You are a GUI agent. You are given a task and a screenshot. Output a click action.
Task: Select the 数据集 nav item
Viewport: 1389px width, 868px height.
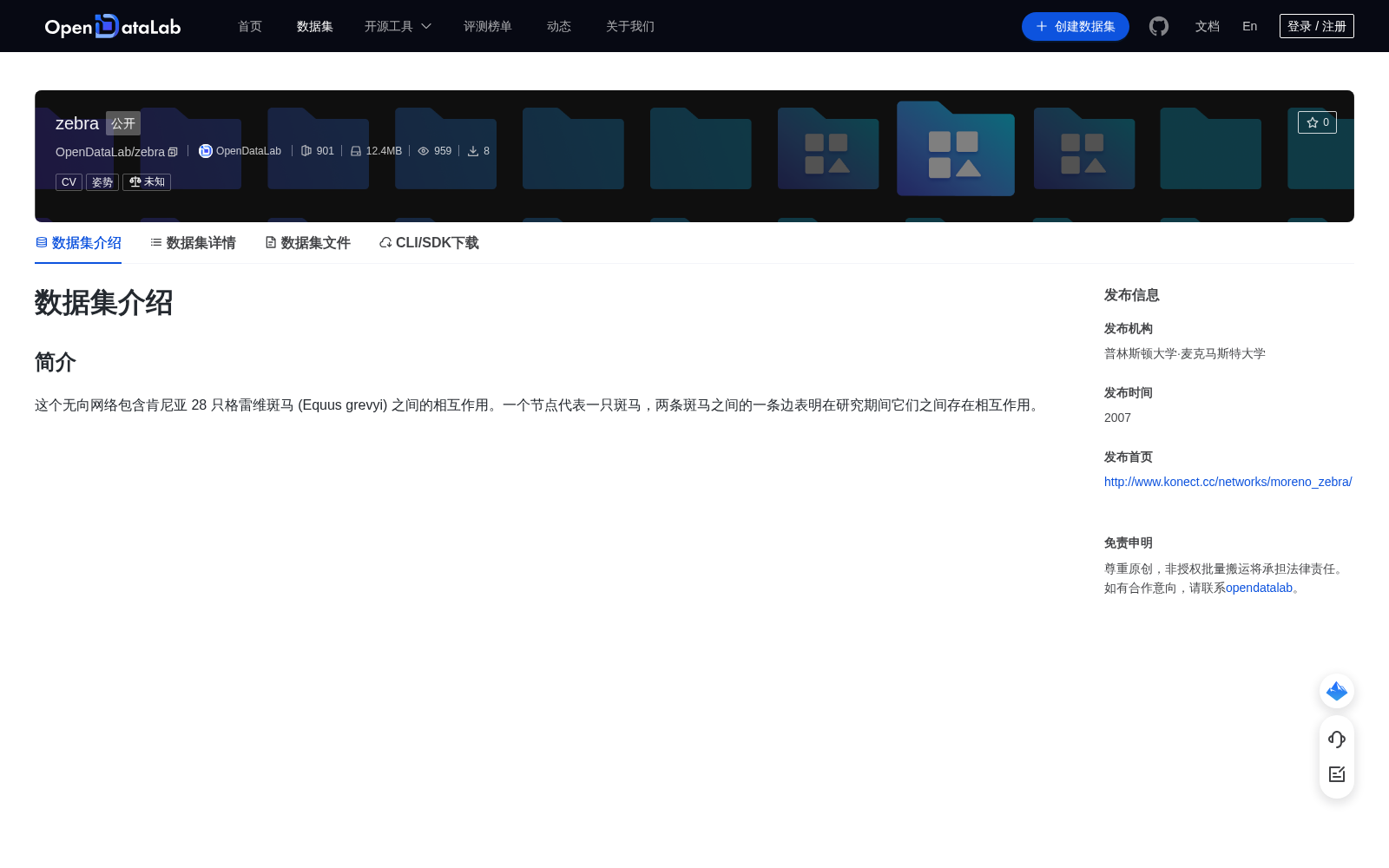pos(315,26)
